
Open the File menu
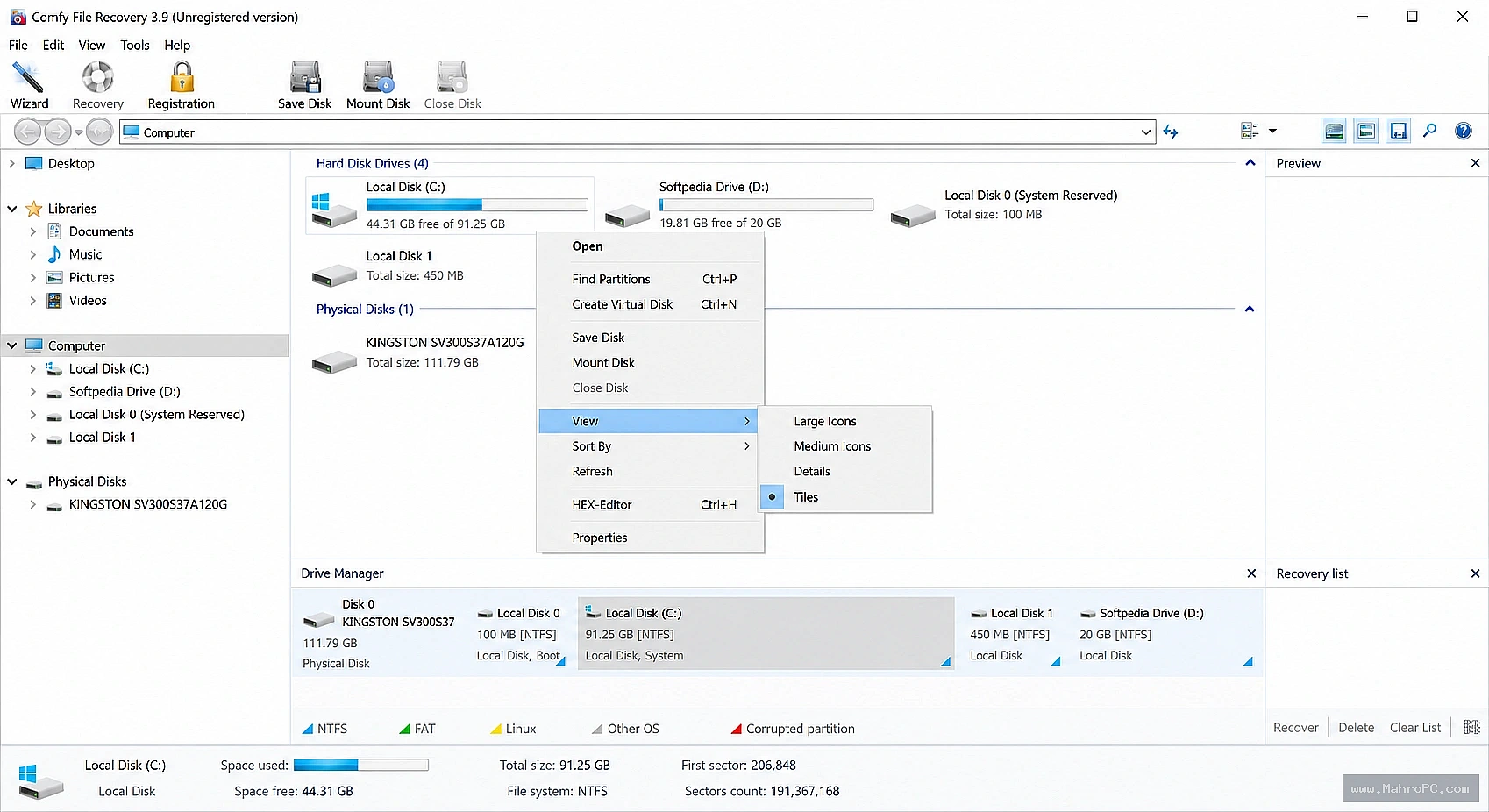point(18,46)
